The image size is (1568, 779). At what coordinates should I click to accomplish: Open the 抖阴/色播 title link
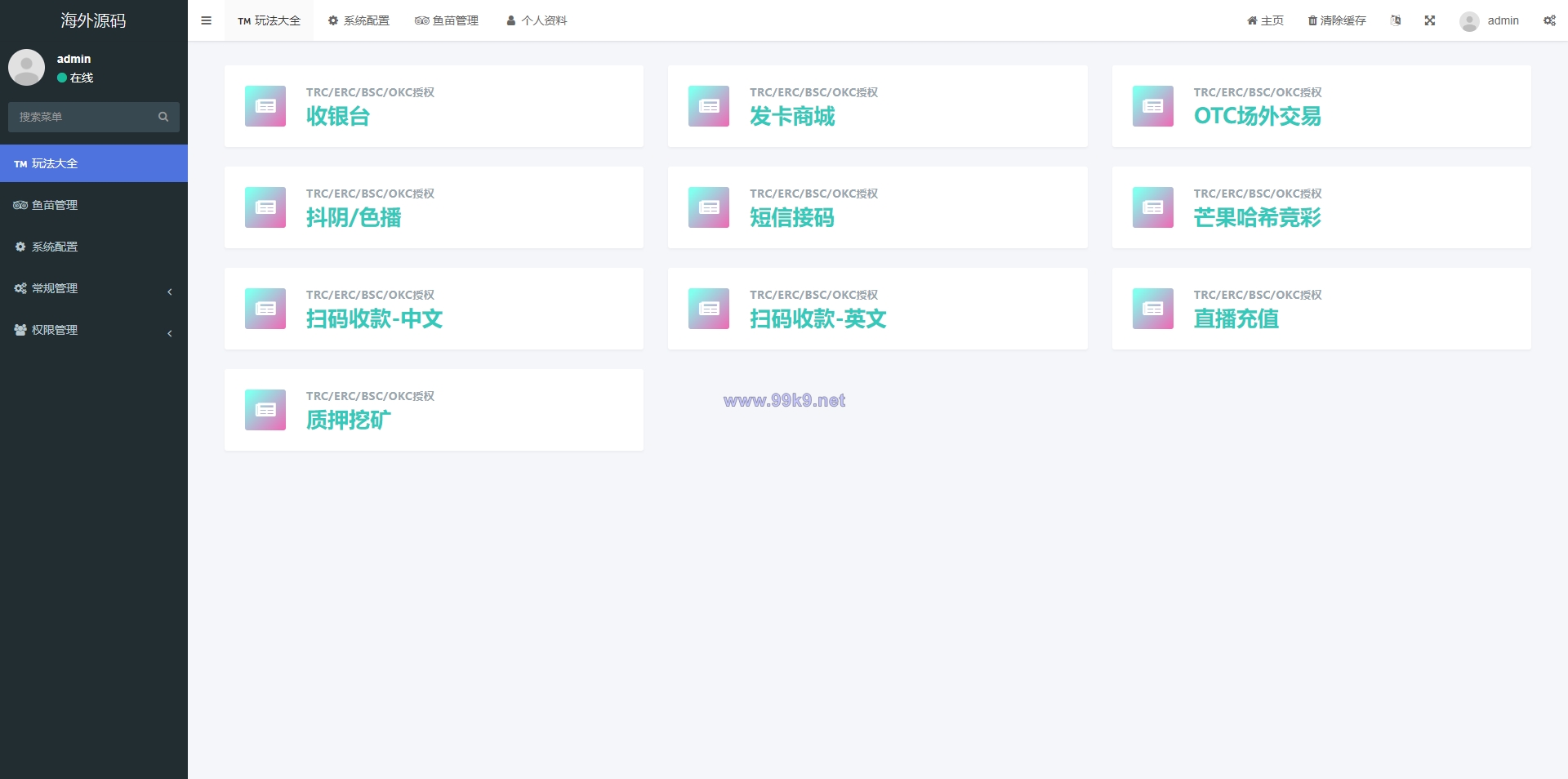354,218
